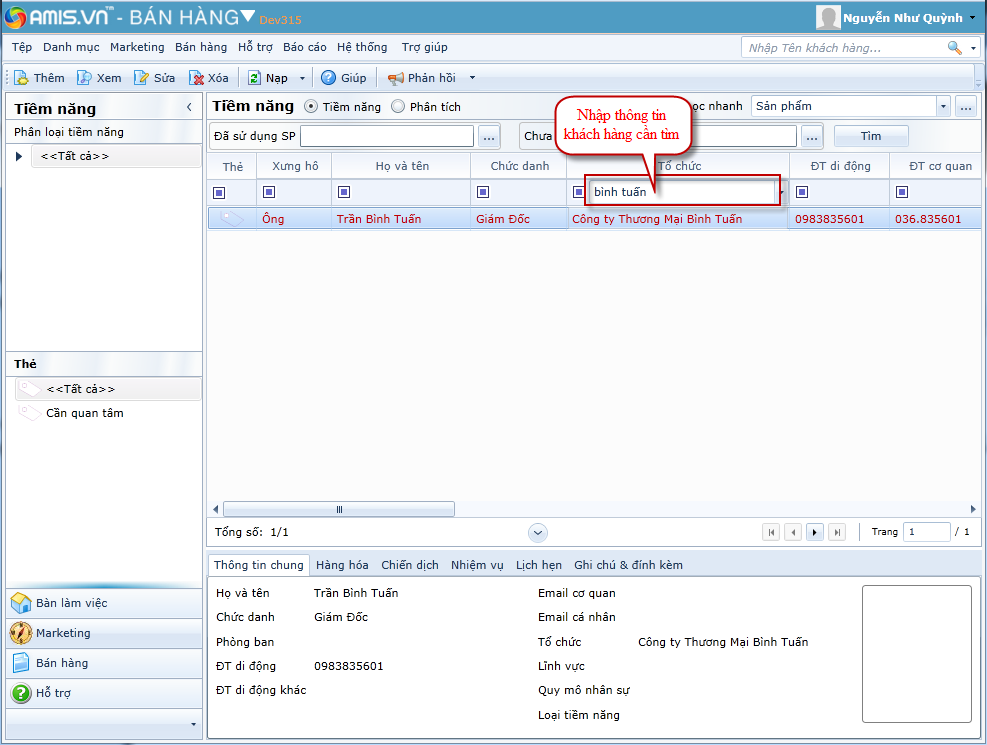Select the Phân tích radio button
The width and height of the screenshot is (987, 745).
398,107
